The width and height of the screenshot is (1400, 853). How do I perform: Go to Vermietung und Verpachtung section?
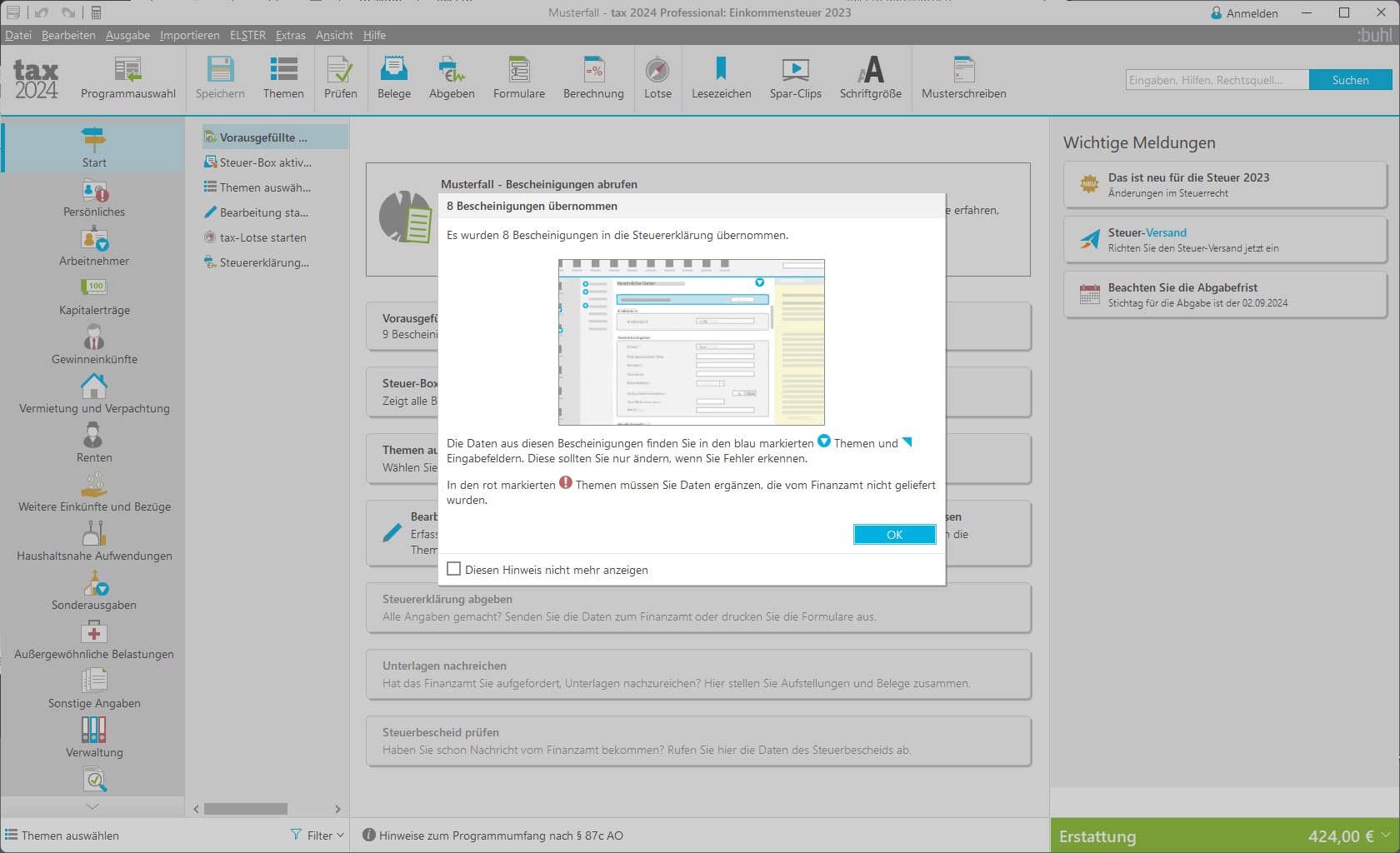point(94,394)
